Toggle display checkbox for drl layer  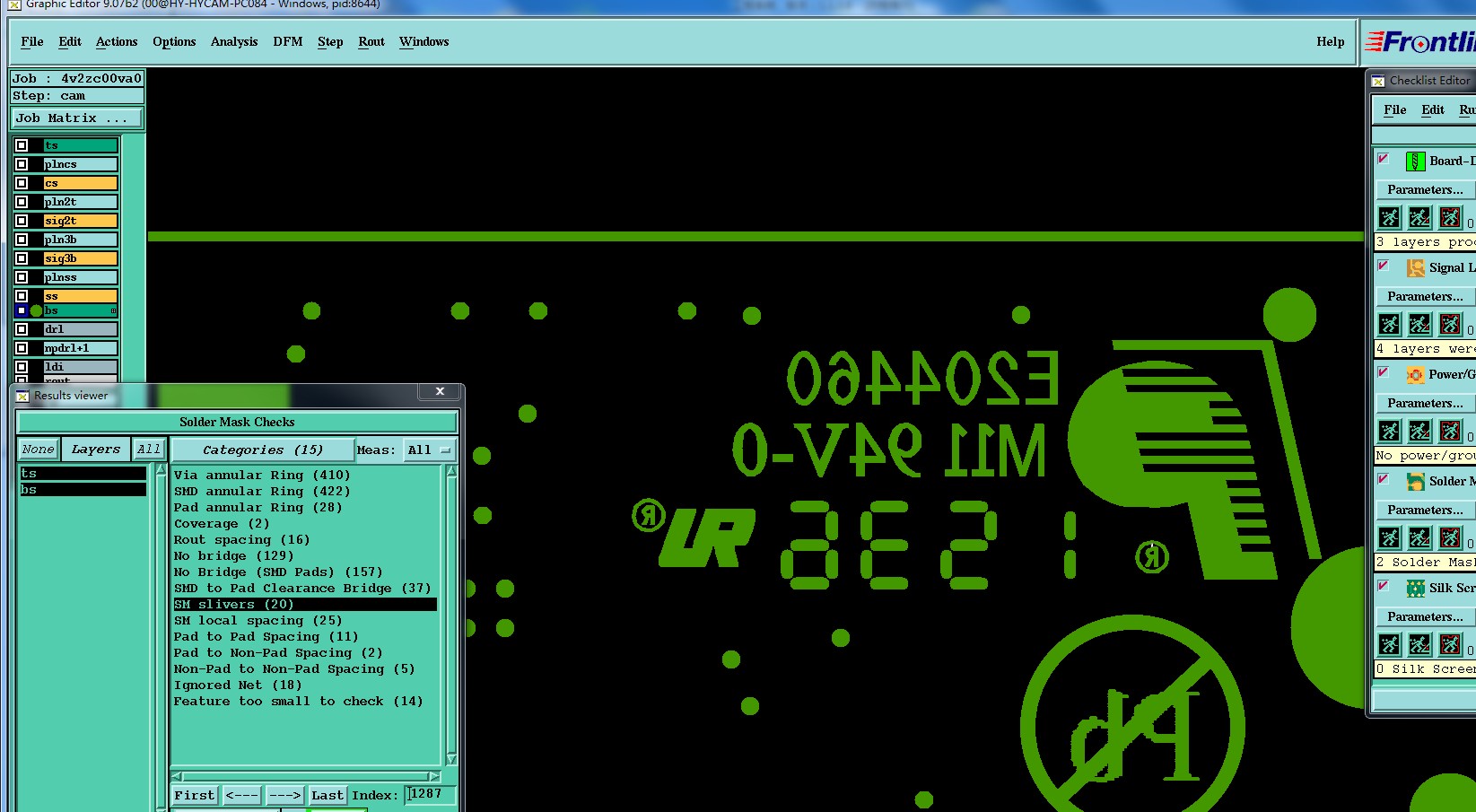22,329
